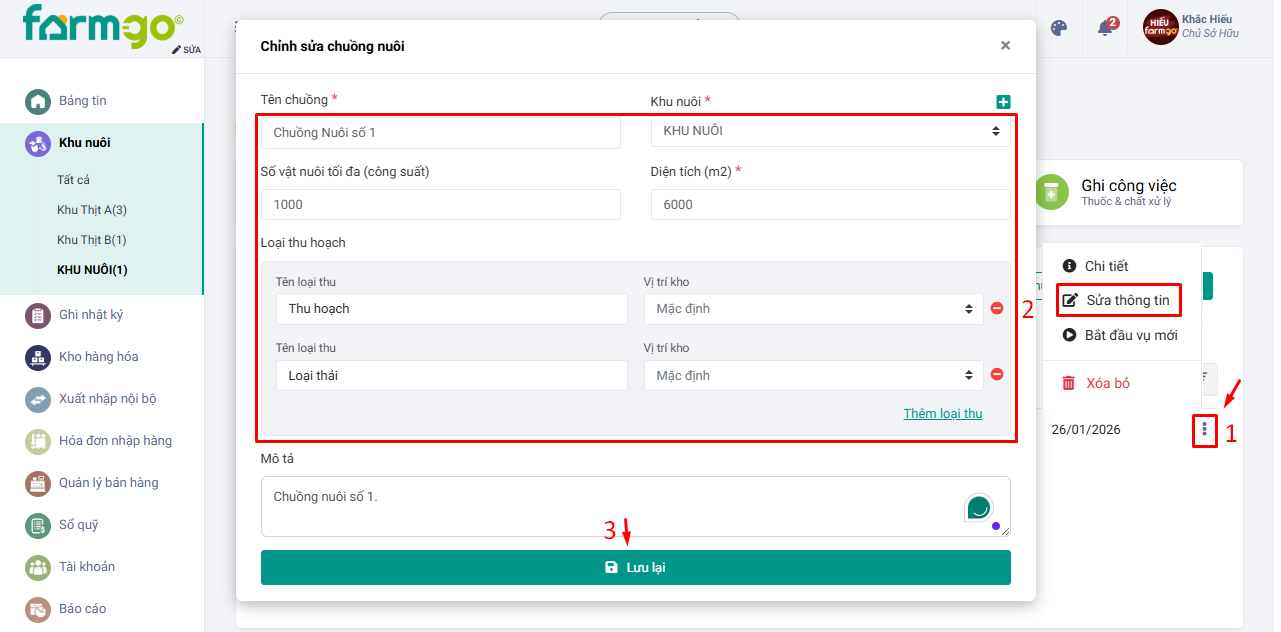Click green plus icon beside Khu nuôi
Viewport: 1281px width, 632px height.
[1003, 102]
